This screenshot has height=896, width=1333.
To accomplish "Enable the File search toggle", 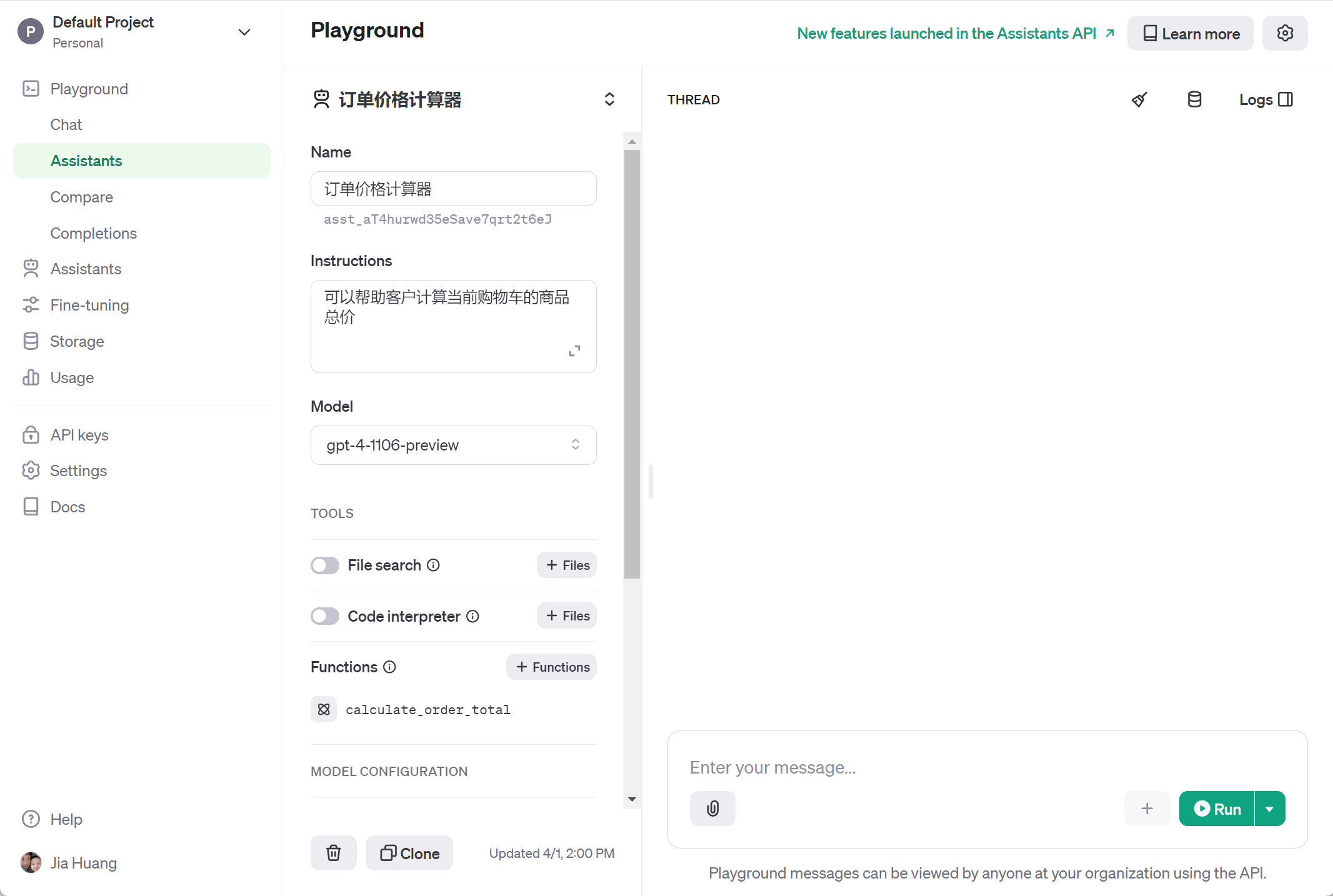I will tap(325, 565).
